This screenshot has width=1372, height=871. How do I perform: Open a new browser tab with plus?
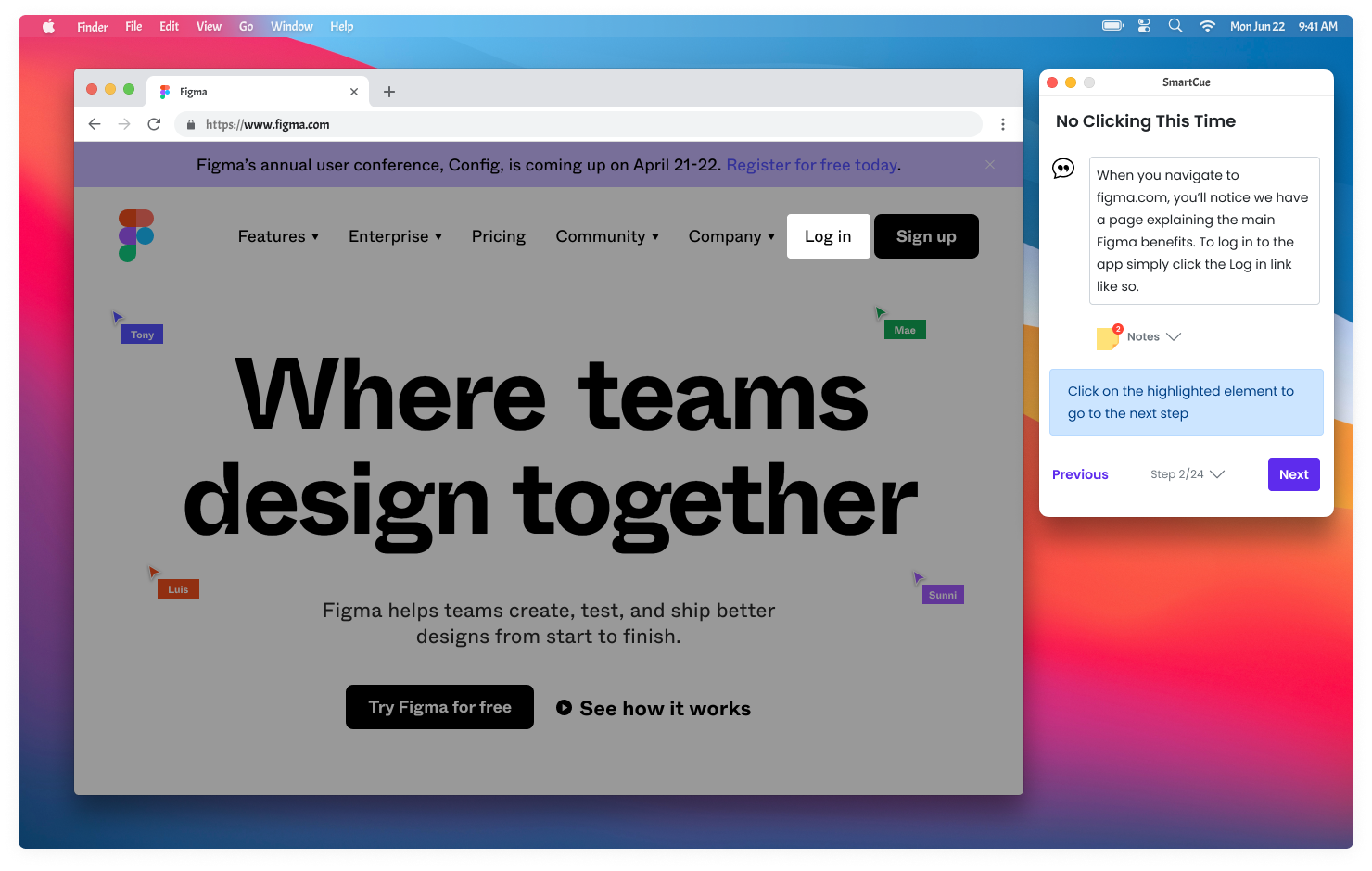click(x=389, y=92)
